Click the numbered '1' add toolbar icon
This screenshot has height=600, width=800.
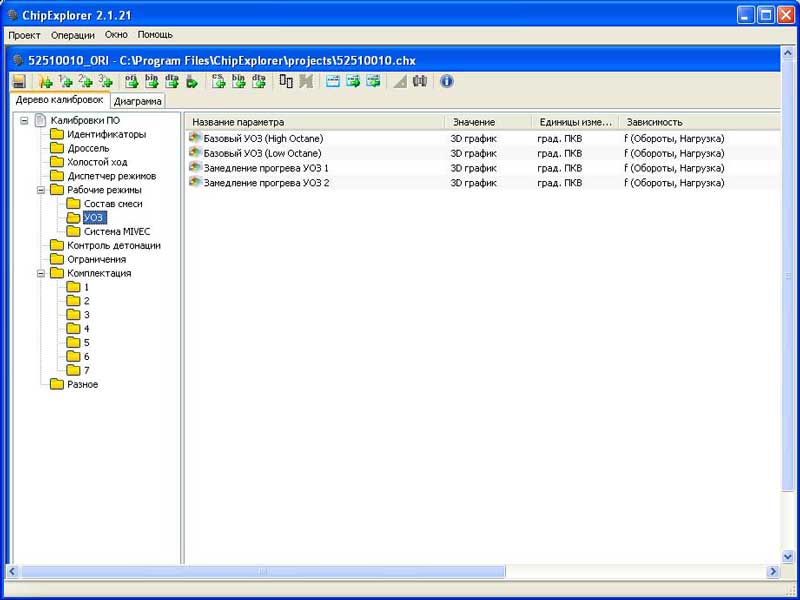click(65, 81)
